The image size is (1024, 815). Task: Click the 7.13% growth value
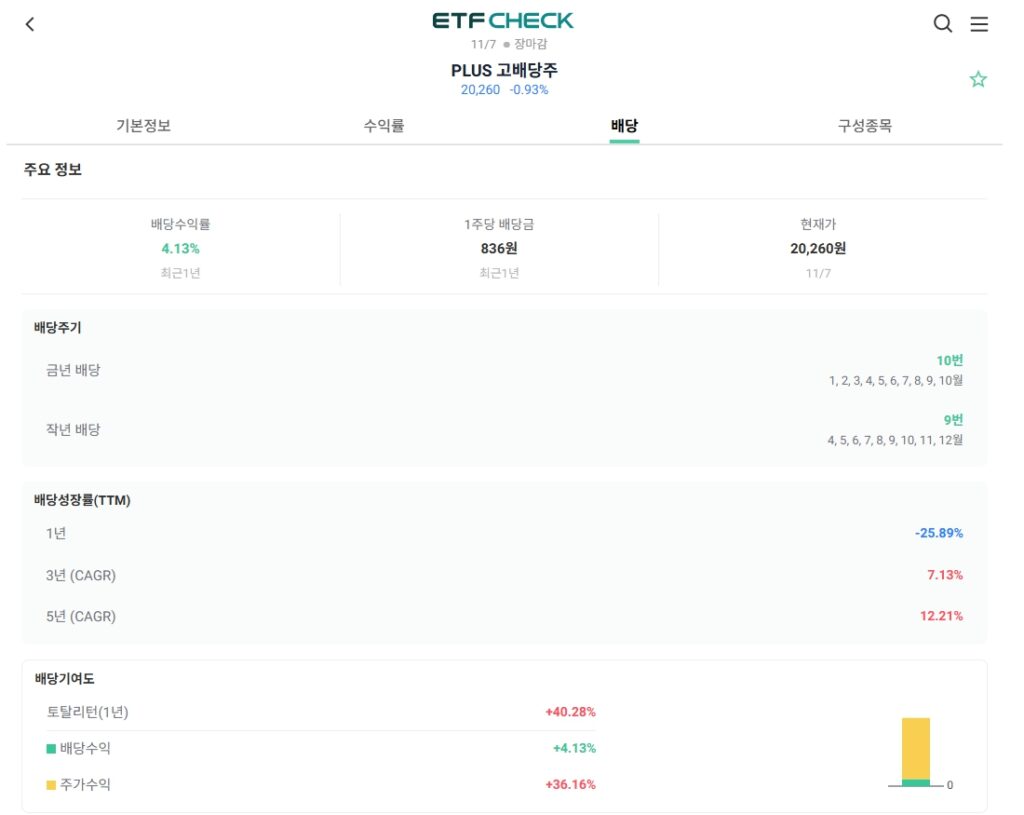(x=945, y=575)
